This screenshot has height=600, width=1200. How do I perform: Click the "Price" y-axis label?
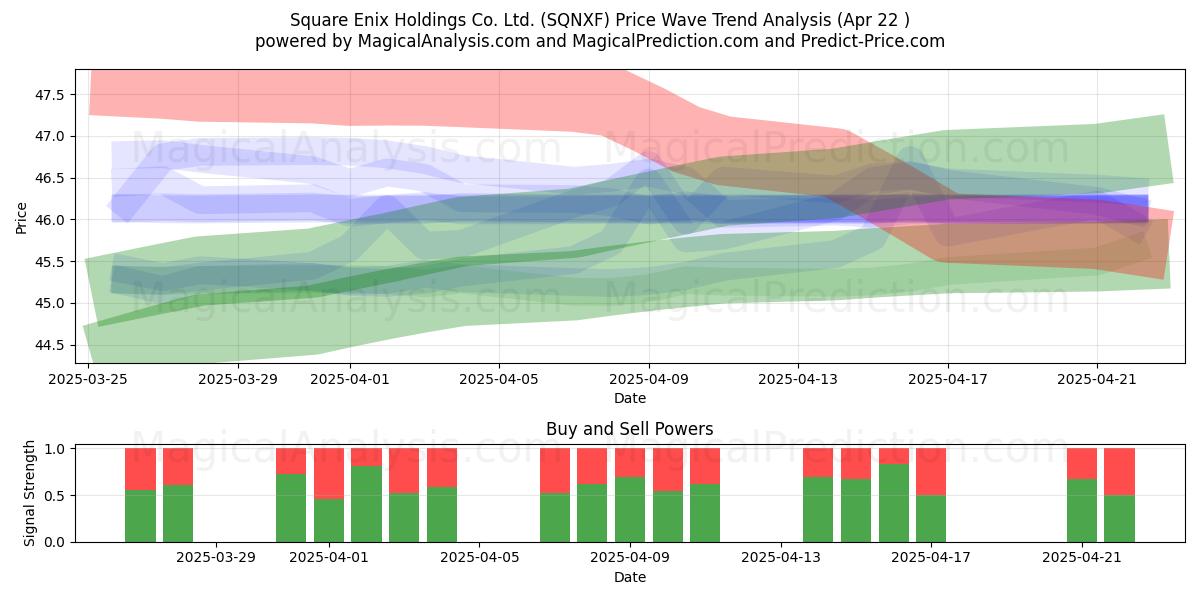[x=22, y=216]
